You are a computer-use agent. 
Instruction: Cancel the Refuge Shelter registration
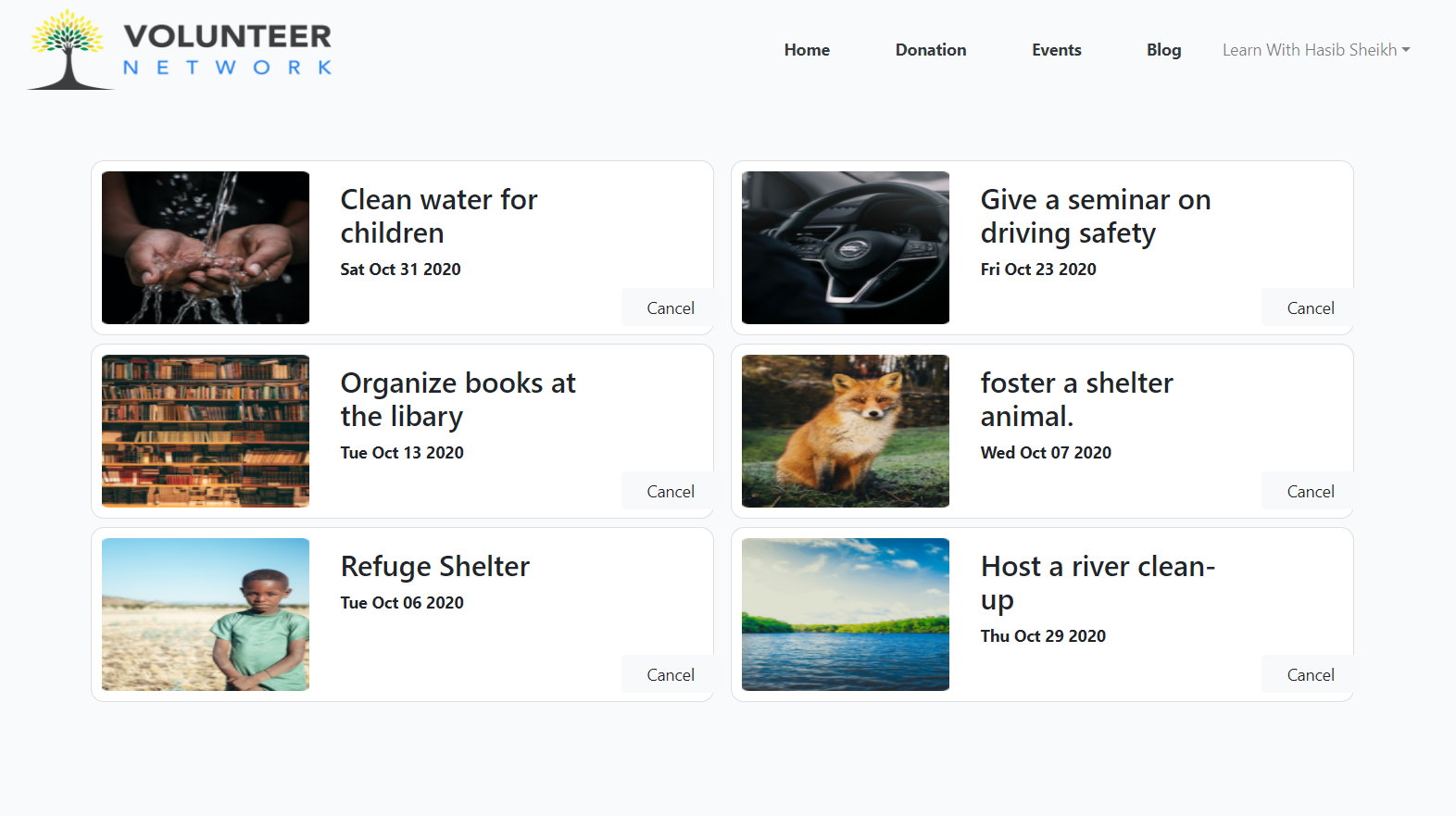click(671, 674)
